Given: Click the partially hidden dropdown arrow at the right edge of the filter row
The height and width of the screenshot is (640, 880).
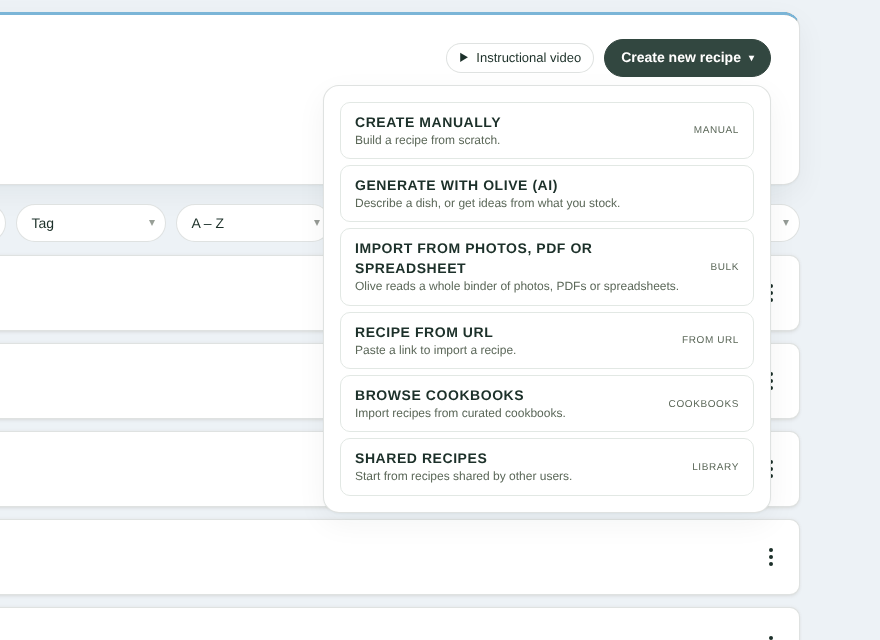Looking at the screenshot, I should tap(786, 223).
